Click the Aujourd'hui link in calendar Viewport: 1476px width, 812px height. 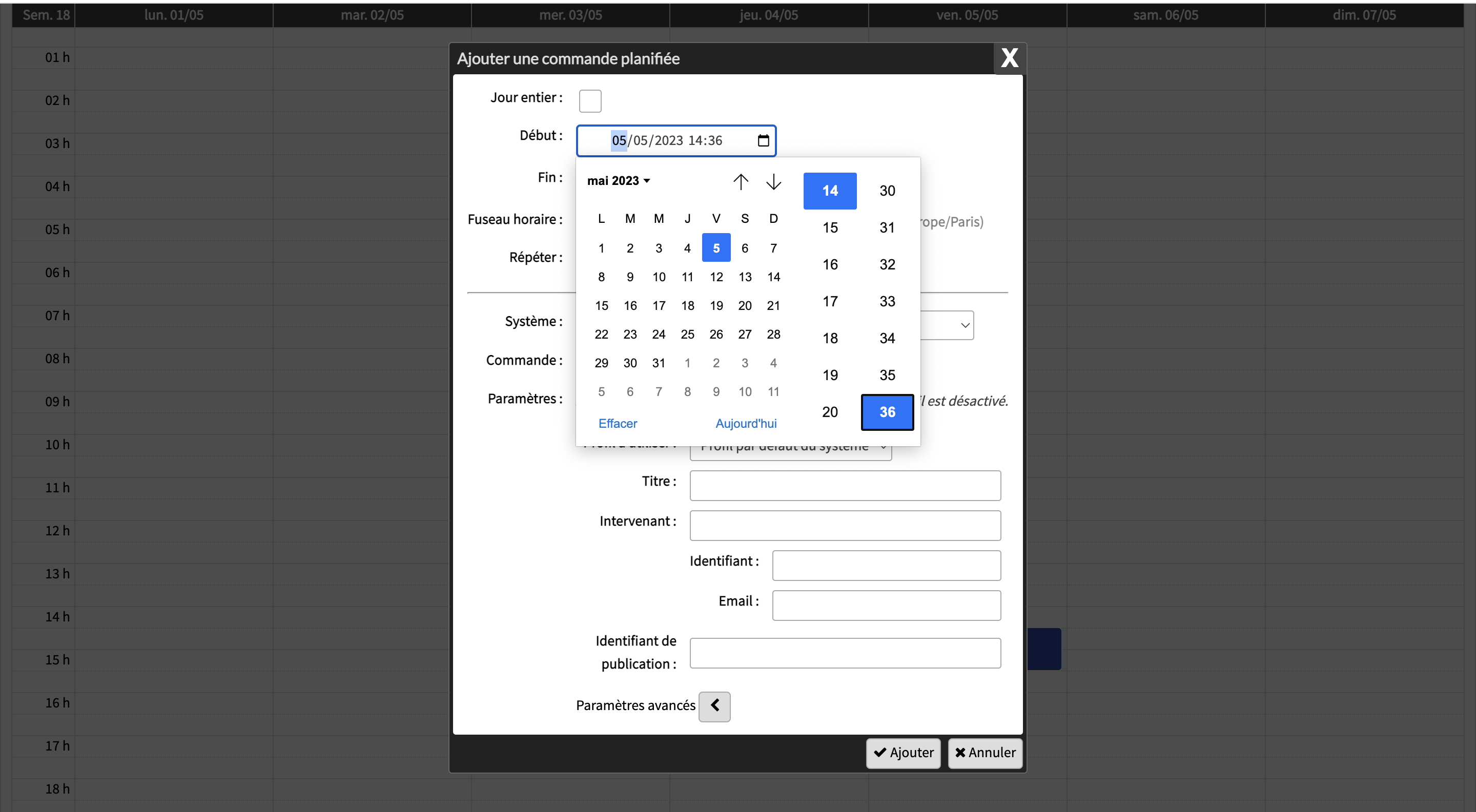pyautogui.click(x=746, y=424)
